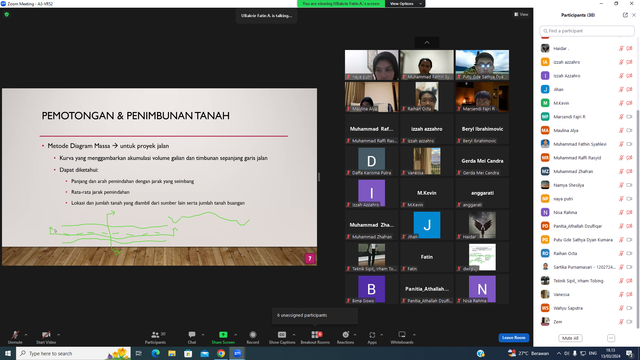Change the gallery View layout

521,14
